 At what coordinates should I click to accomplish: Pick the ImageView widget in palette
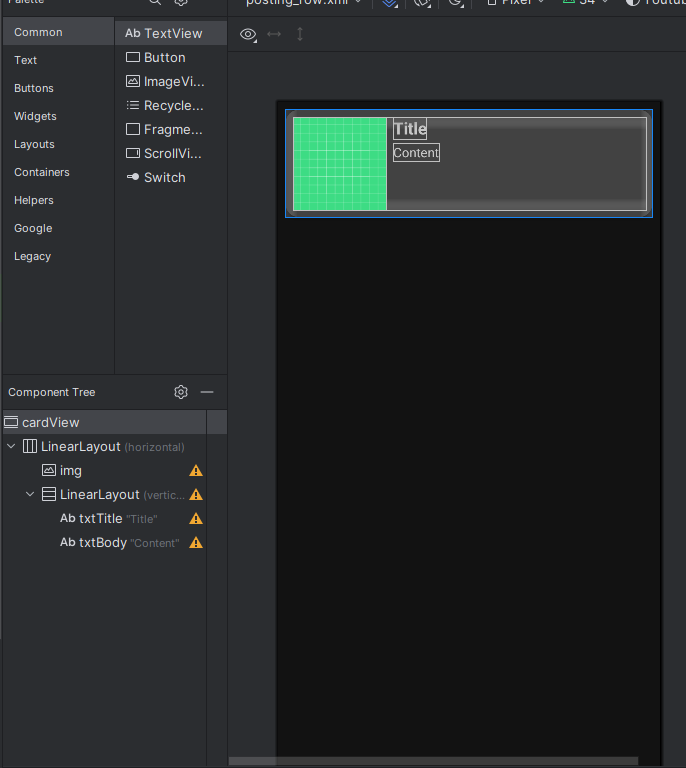click(x=171, y=81)
